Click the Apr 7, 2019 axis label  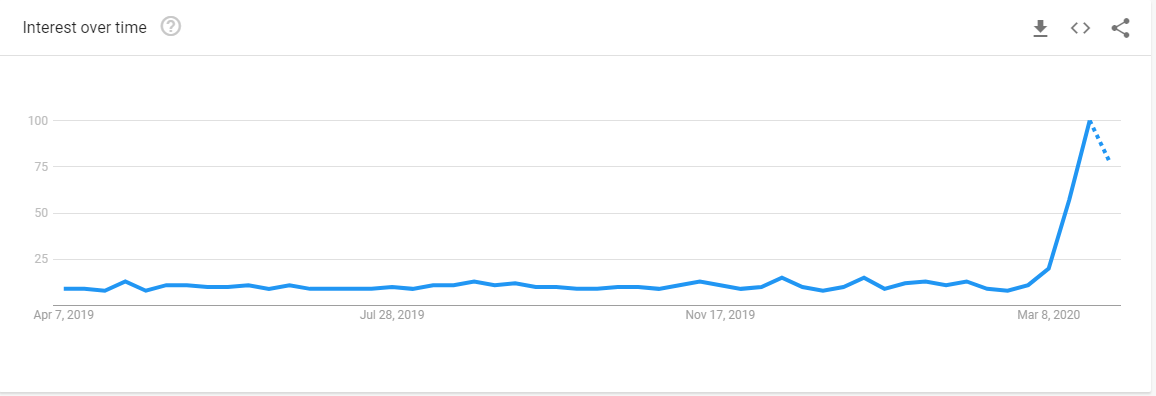[63, 315]
